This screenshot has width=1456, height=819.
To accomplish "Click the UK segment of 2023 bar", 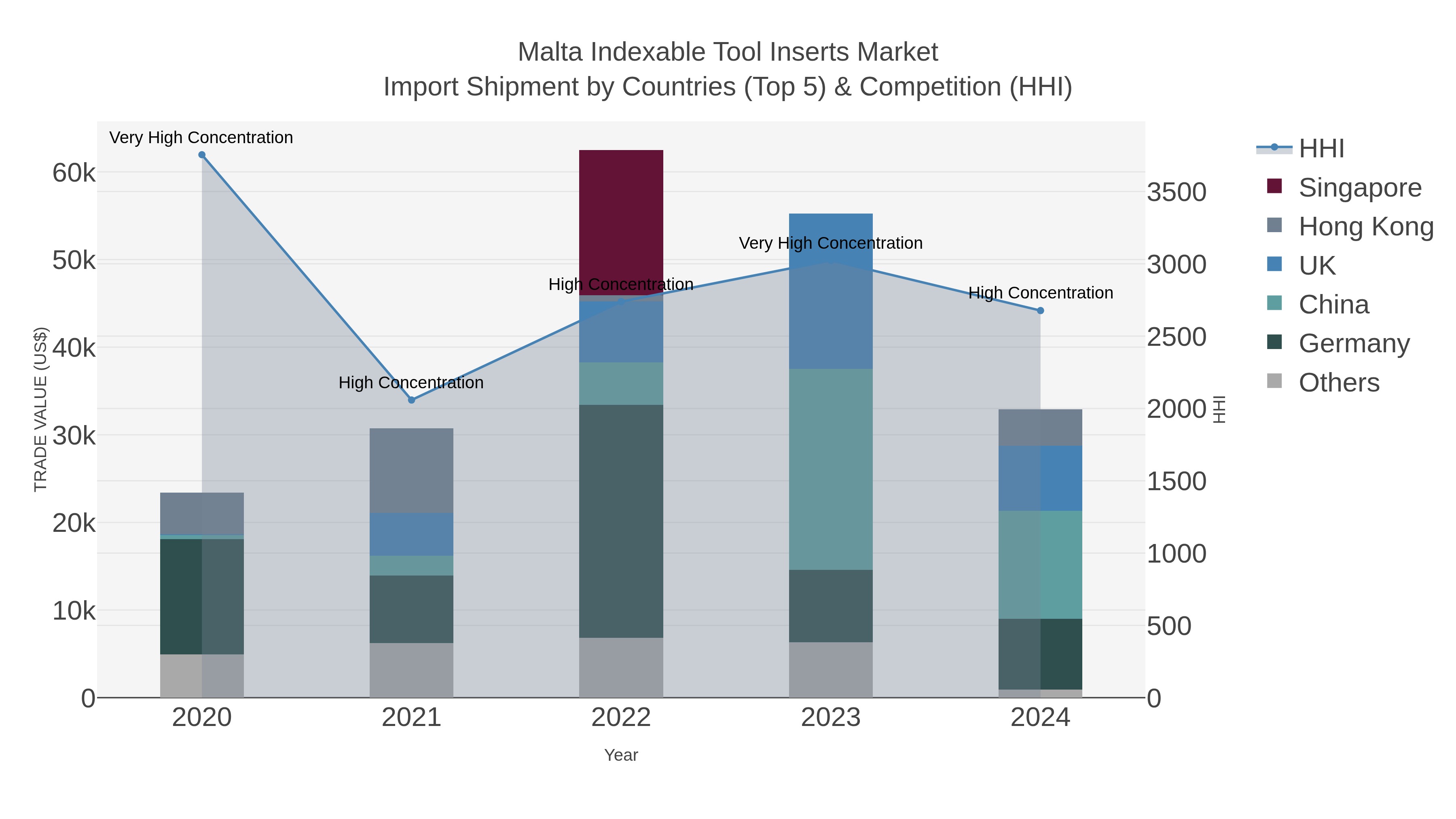I will tap(831, 291).
